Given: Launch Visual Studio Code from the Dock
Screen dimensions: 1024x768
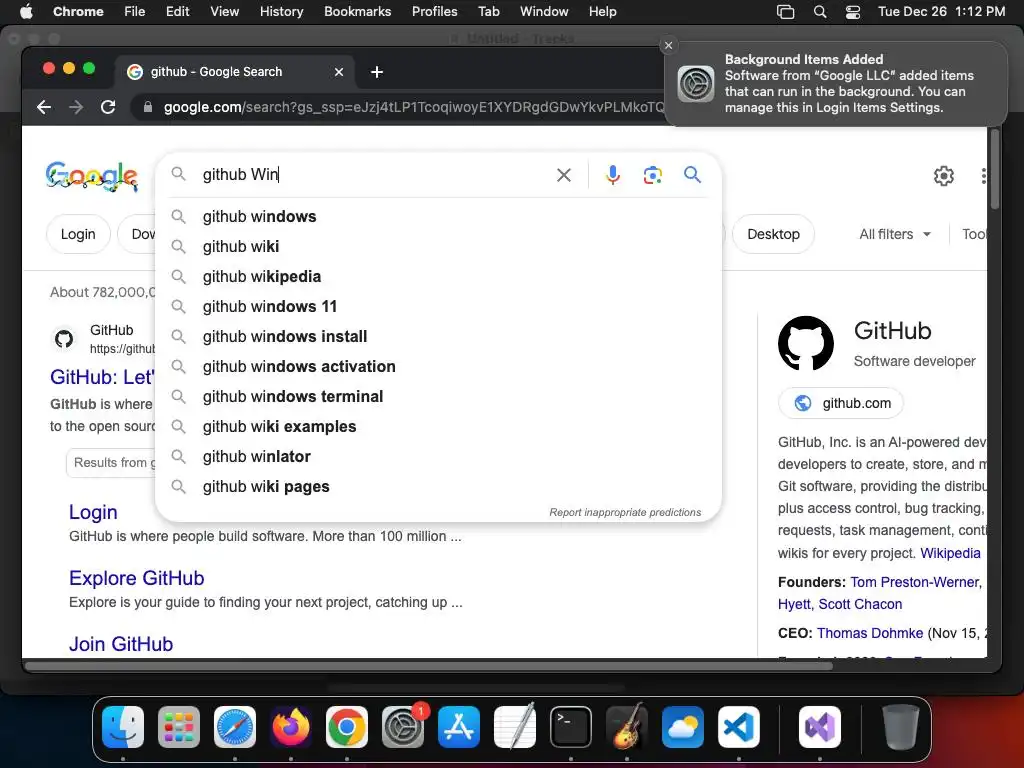Looking at the screenshot, I should click(x=739, y=727).
